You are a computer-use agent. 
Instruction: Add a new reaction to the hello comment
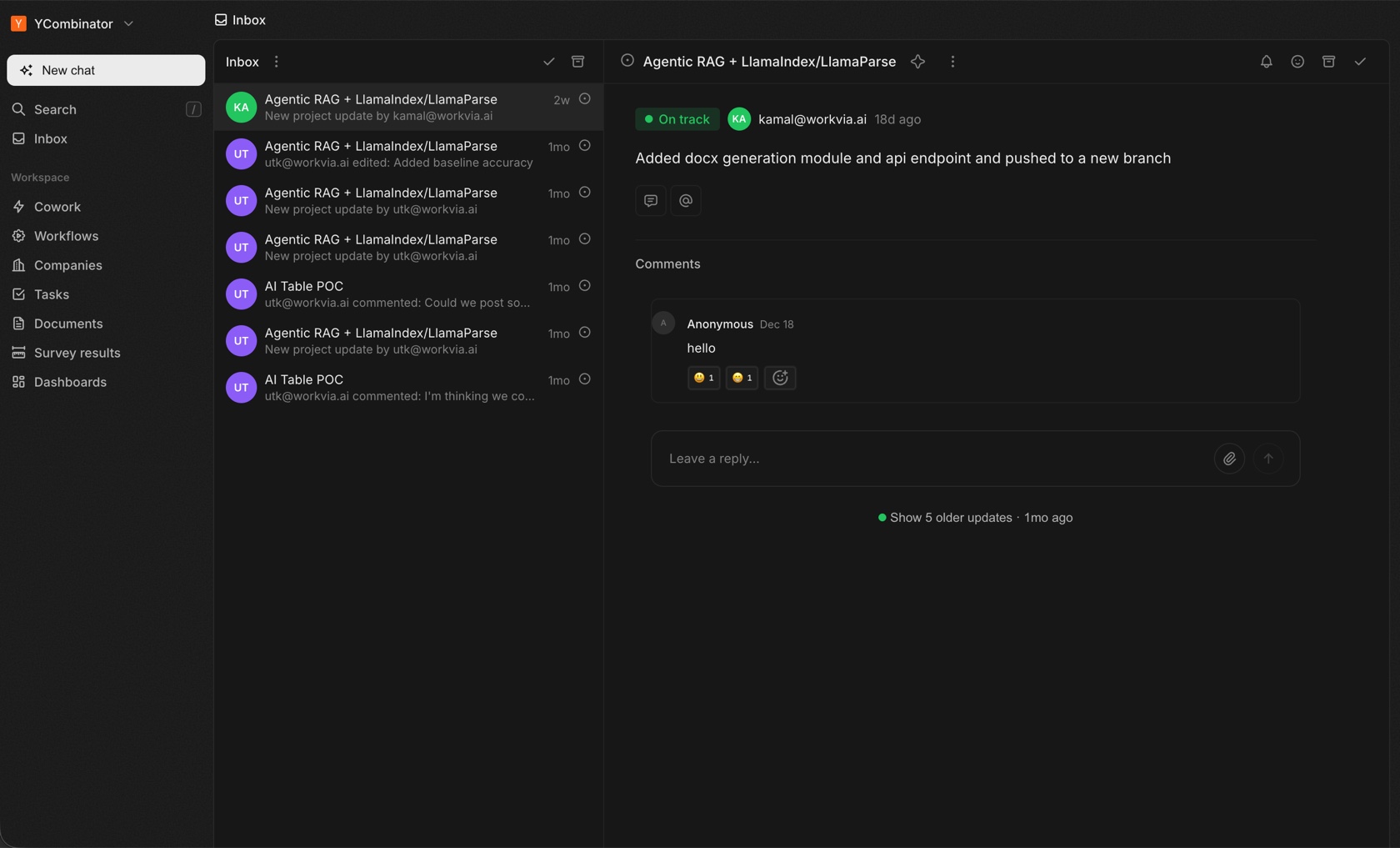tap(780, 378)
